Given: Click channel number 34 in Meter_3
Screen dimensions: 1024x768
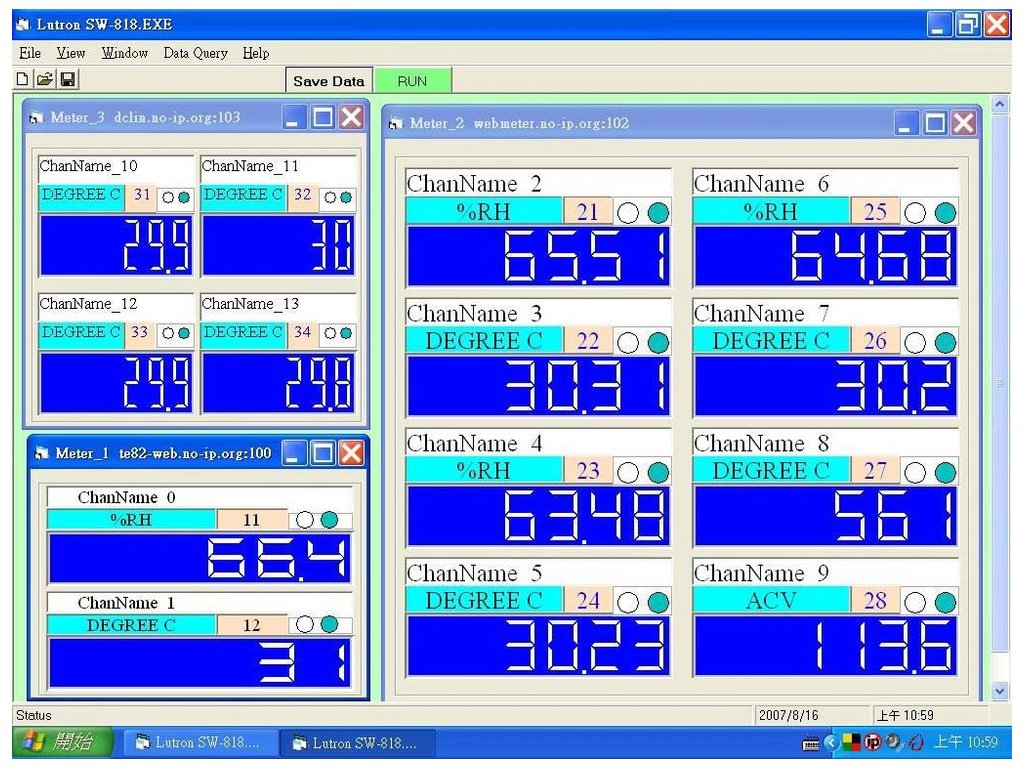Looking at the screenshot, I should [x=302, y=332].
